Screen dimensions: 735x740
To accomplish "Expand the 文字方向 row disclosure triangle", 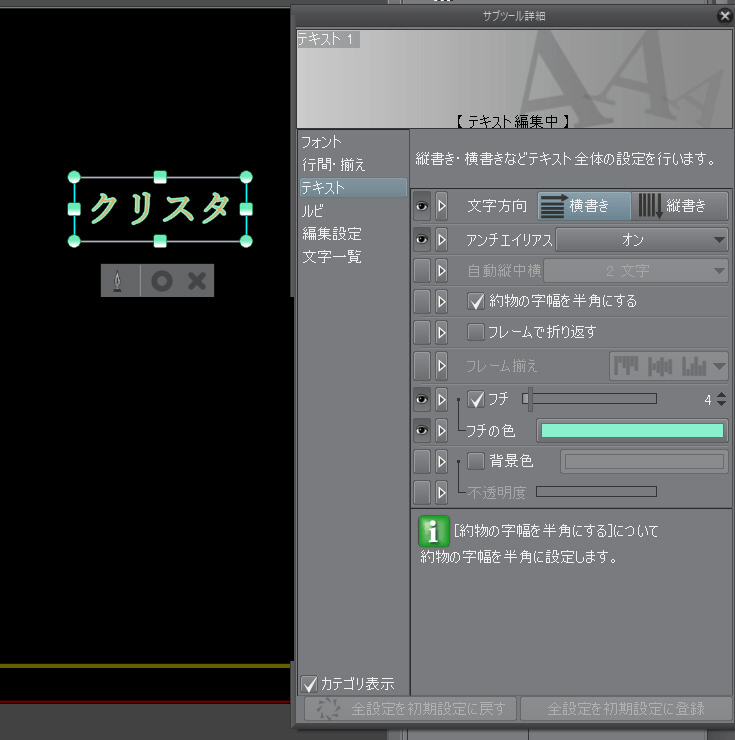I will [x=441, y=206].
